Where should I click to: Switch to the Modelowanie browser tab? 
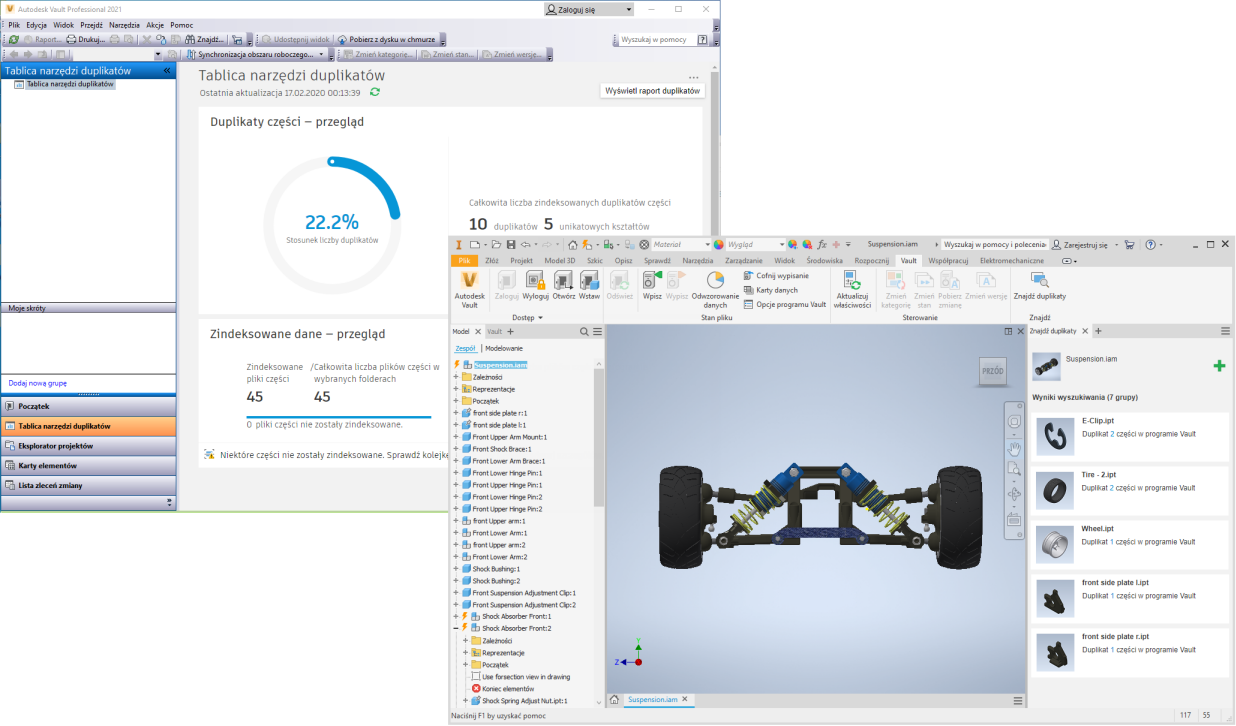[504, 348]
